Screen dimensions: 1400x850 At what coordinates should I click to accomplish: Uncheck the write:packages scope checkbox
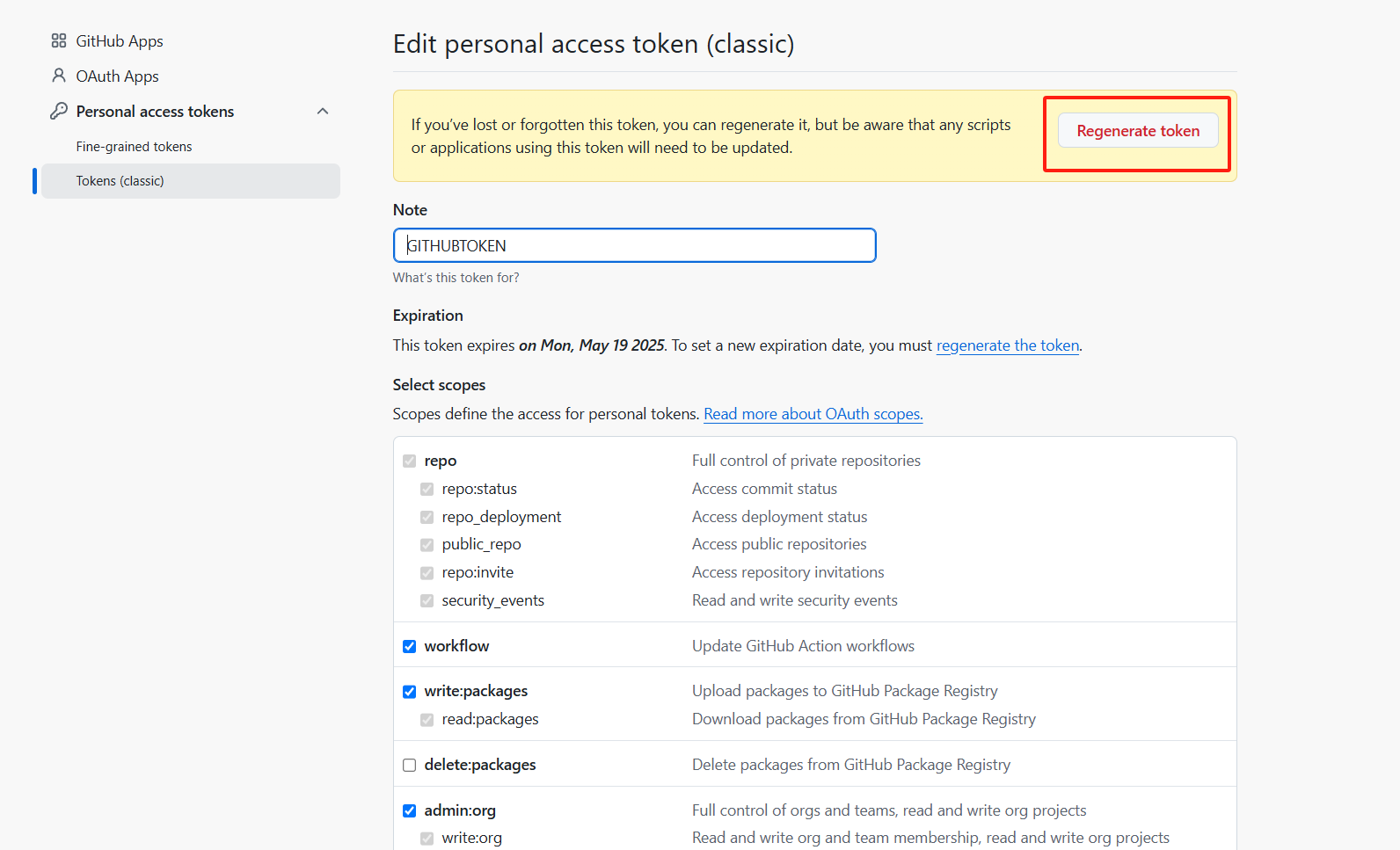(x=409, y=692)
